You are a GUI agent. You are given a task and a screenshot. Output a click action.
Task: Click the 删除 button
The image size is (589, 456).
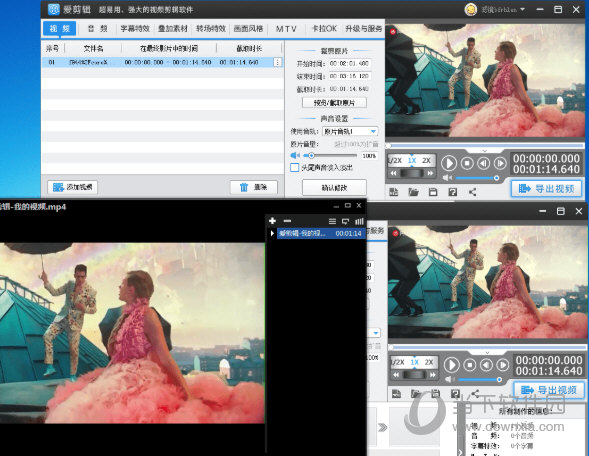(x=254, y=187)
